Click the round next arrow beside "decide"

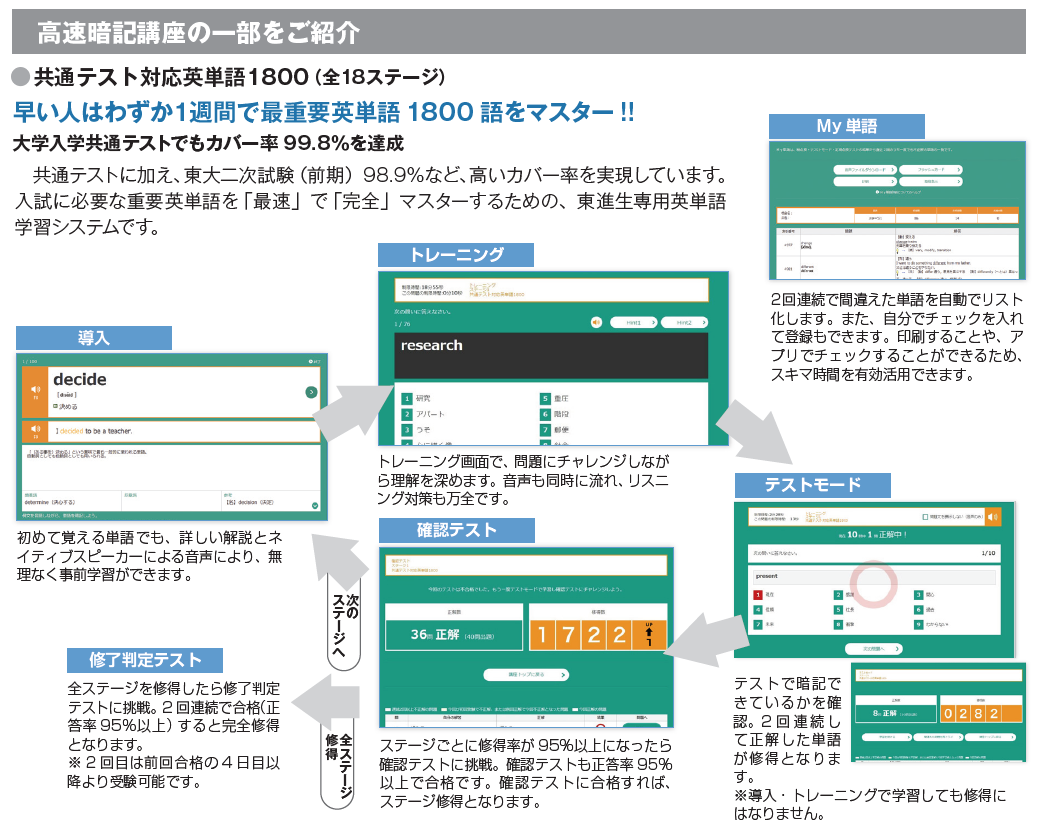(x=311, y=392)
